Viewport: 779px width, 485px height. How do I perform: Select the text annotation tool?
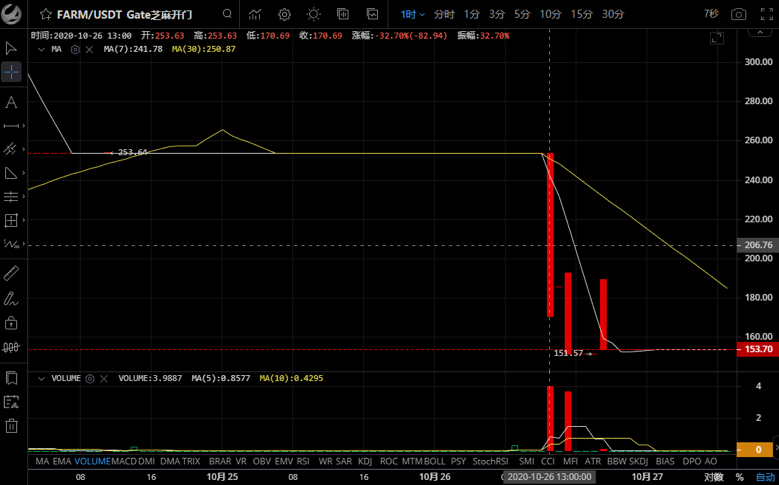pyautogui.click(x=11, y=103)
